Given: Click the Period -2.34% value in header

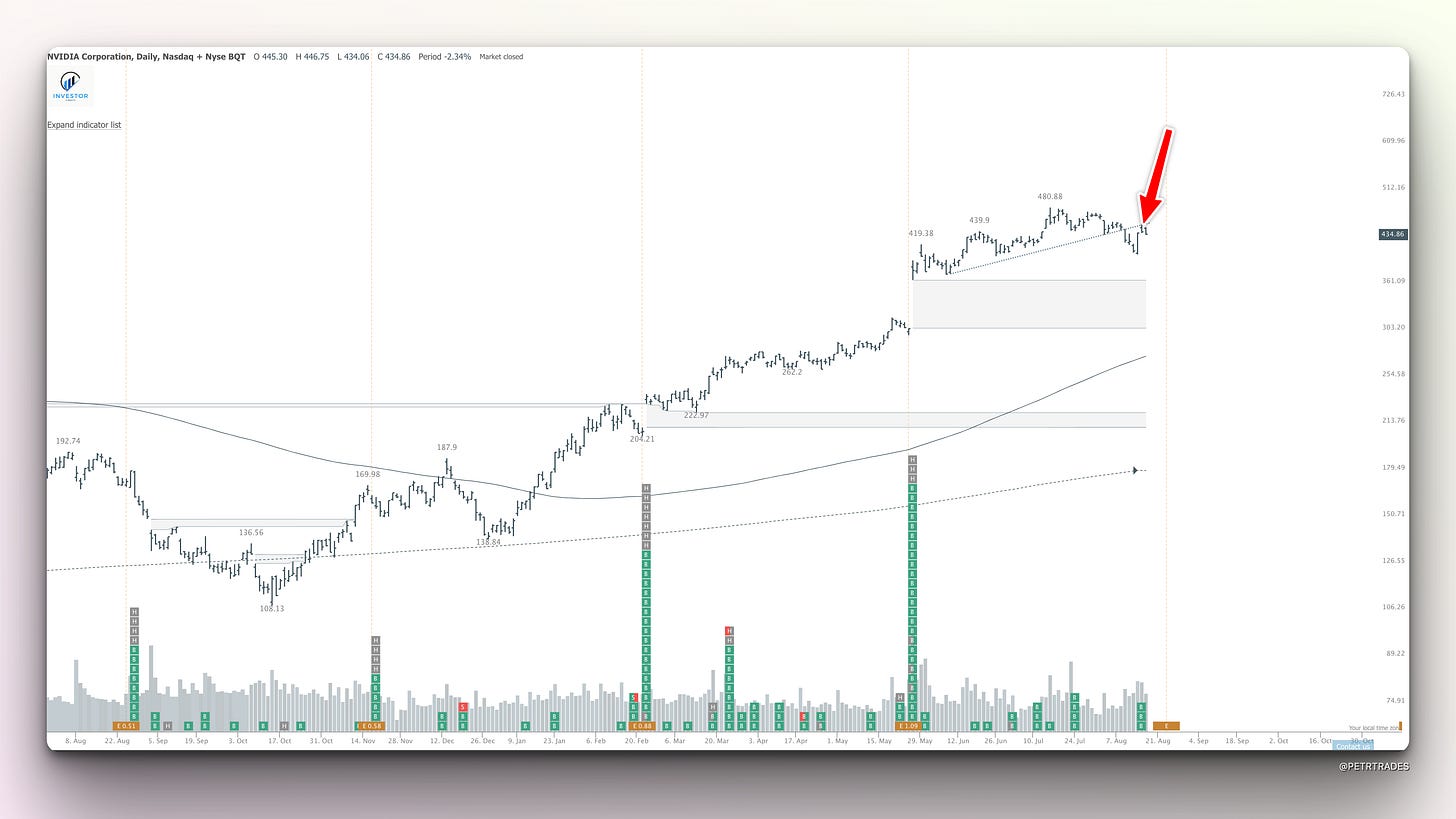Looking at the screenshot, I should (x=447, y=57).
